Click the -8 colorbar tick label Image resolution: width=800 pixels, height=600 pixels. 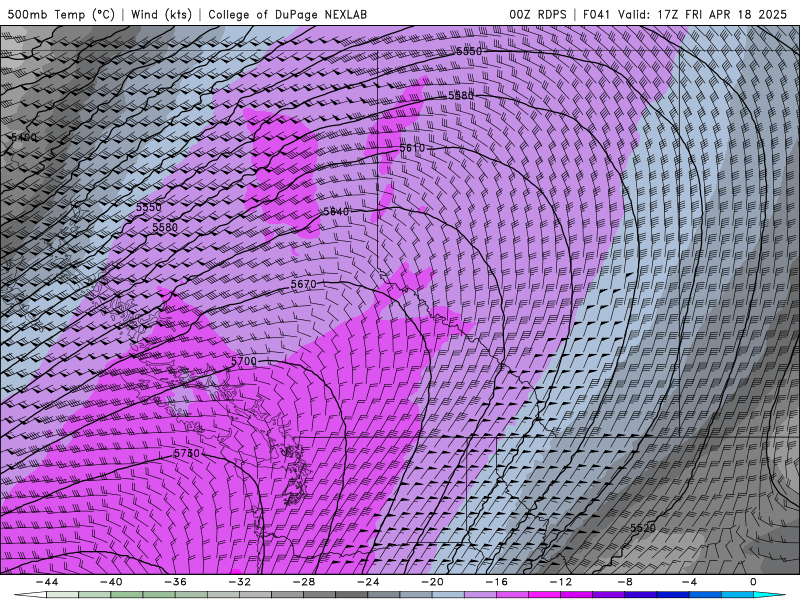click(x=625, y=582)
